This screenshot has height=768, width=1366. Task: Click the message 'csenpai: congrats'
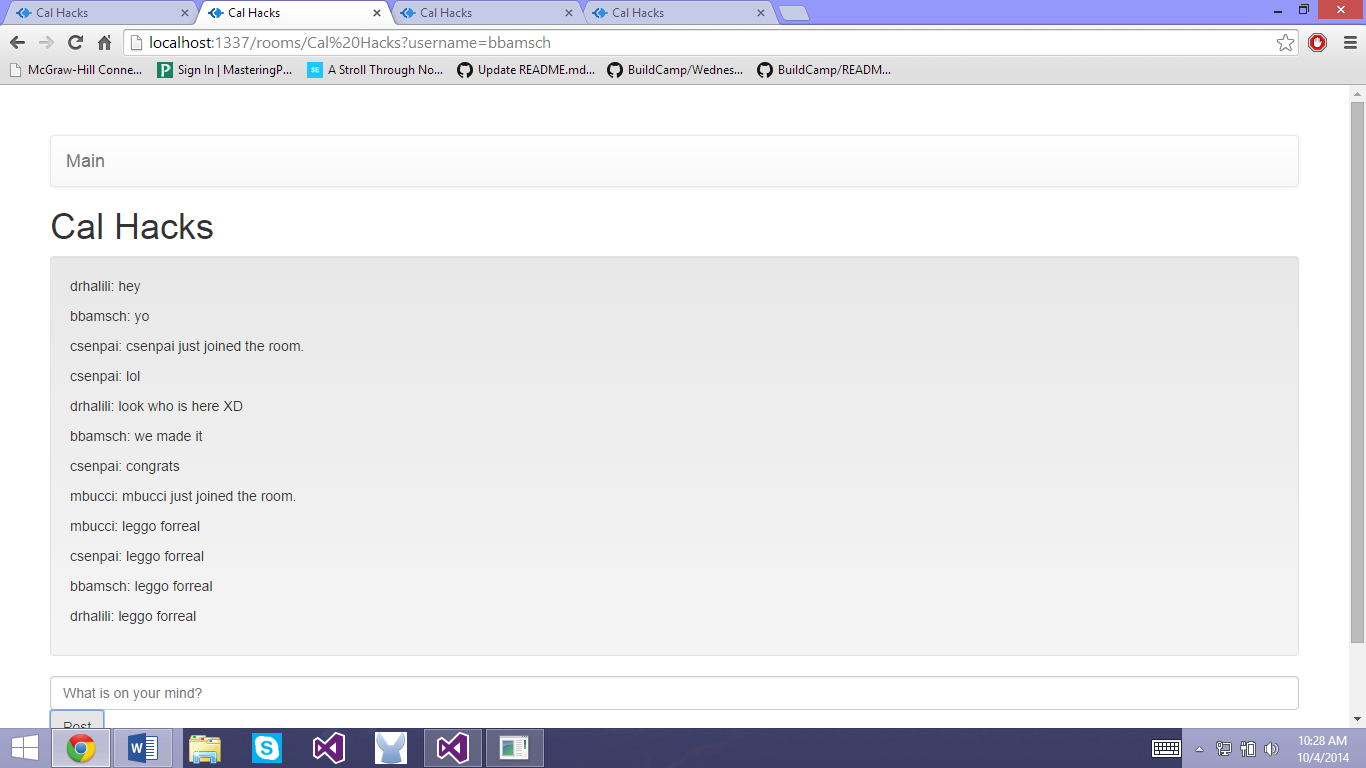point(125,466)
